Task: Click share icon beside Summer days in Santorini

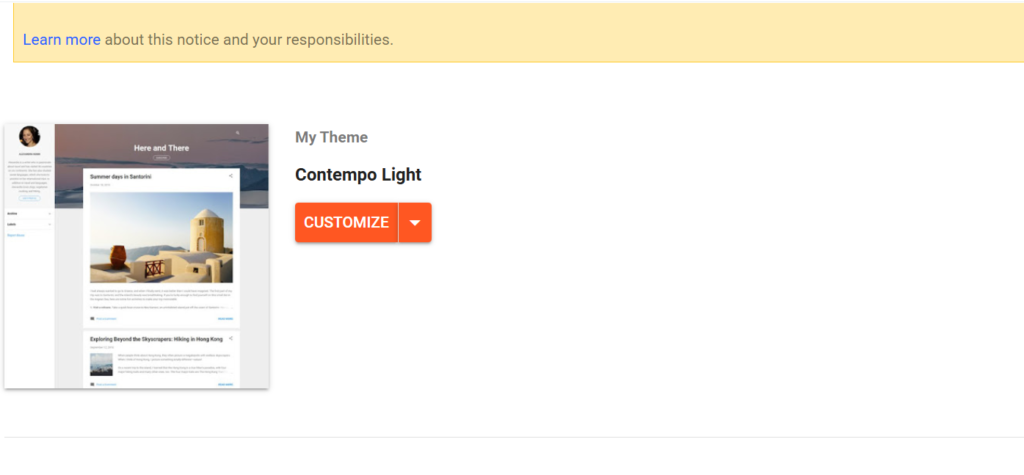Action: (231, 176)
